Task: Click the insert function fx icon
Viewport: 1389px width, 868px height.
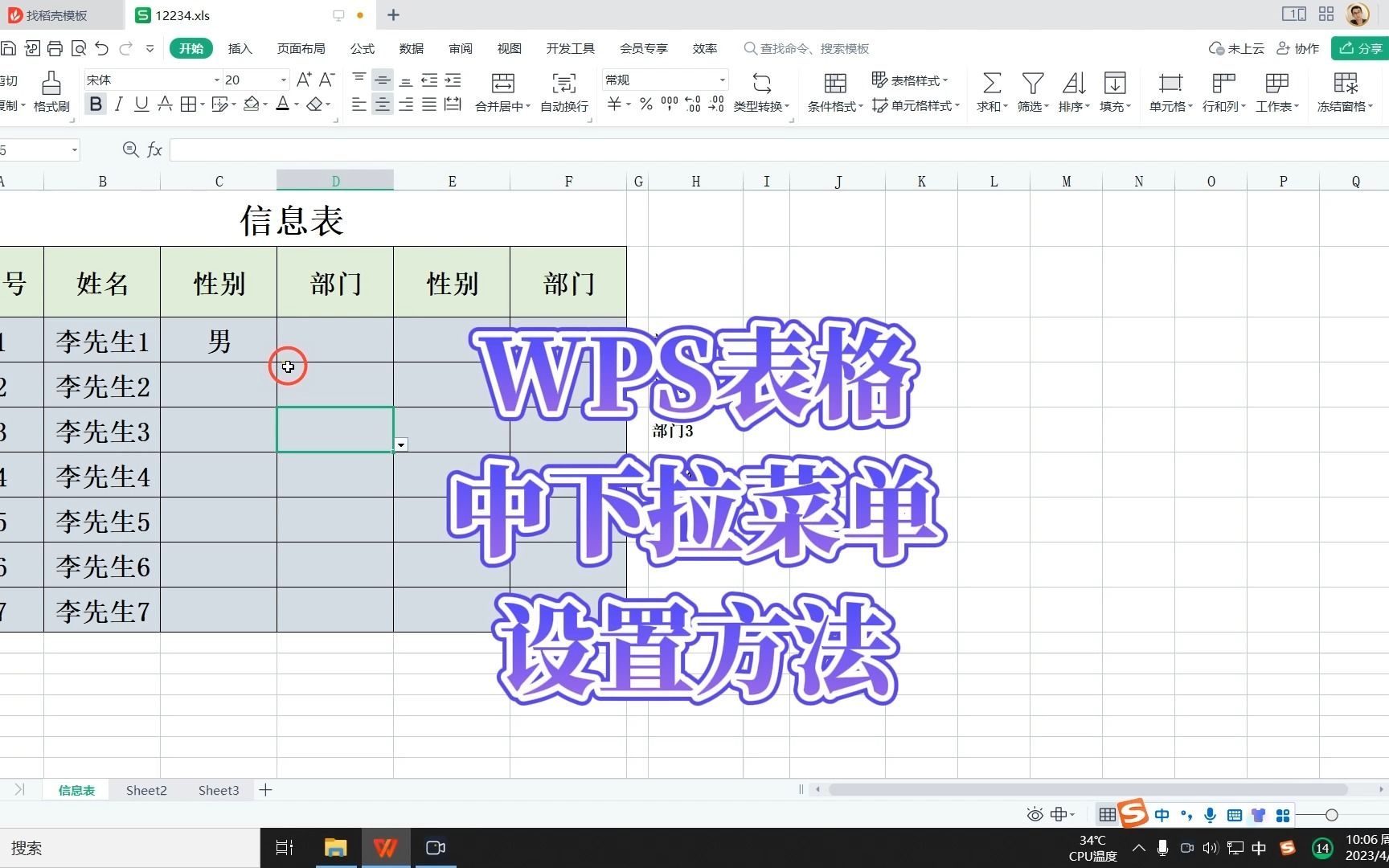Action: click(x=154, y=149)
